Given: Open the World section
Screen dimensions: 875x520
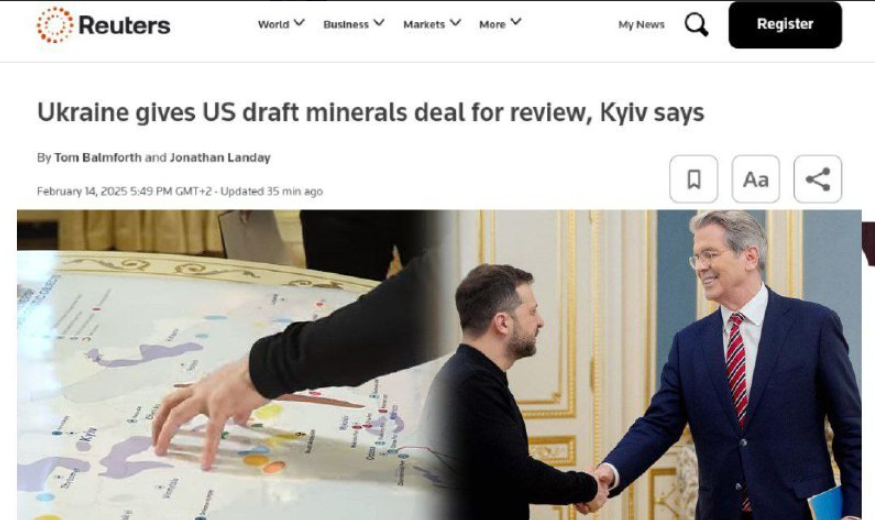Looking at the screenshot, I should click(x=273, y=25).
